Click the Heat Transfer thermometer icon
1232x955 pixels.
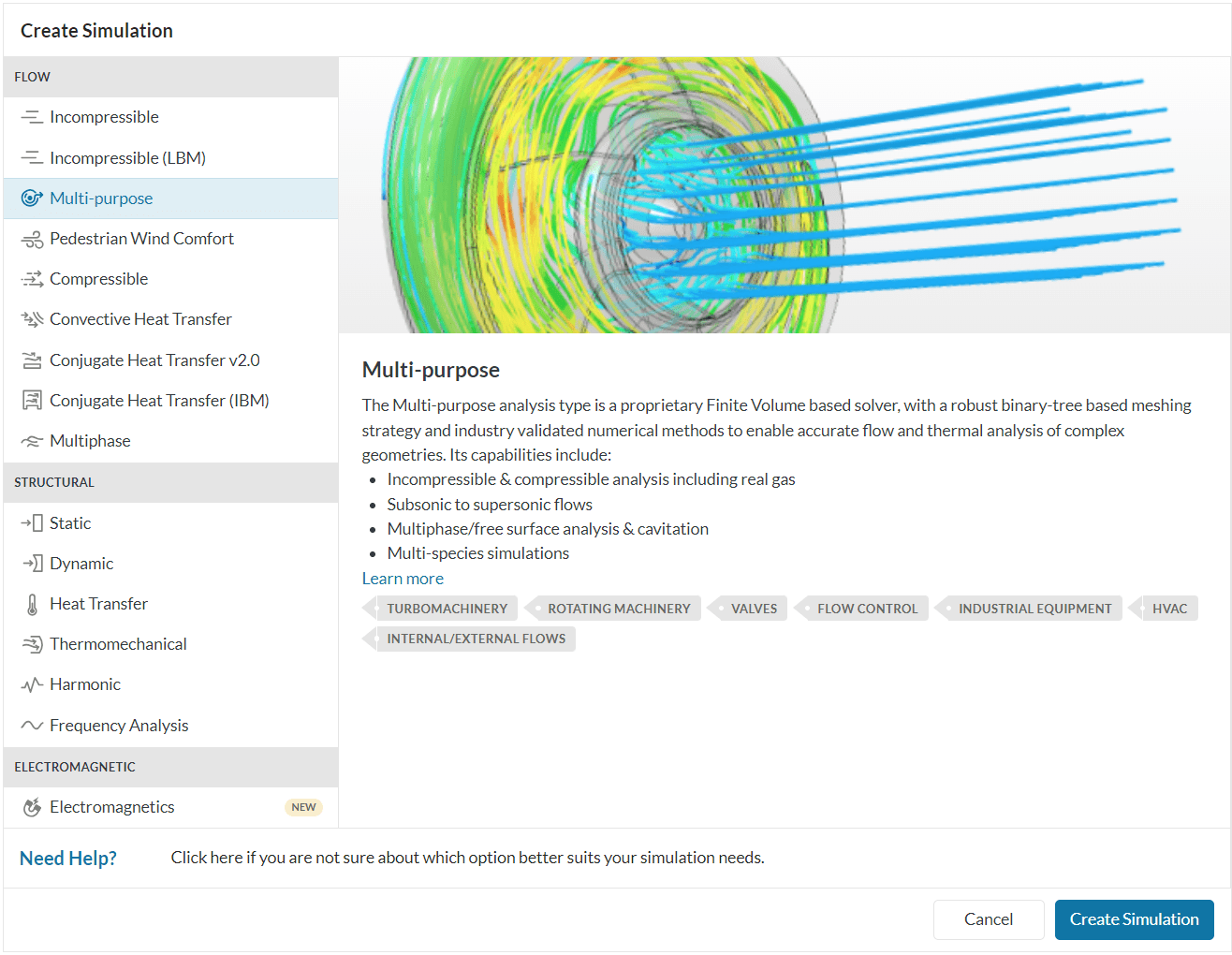click(32, 604)
